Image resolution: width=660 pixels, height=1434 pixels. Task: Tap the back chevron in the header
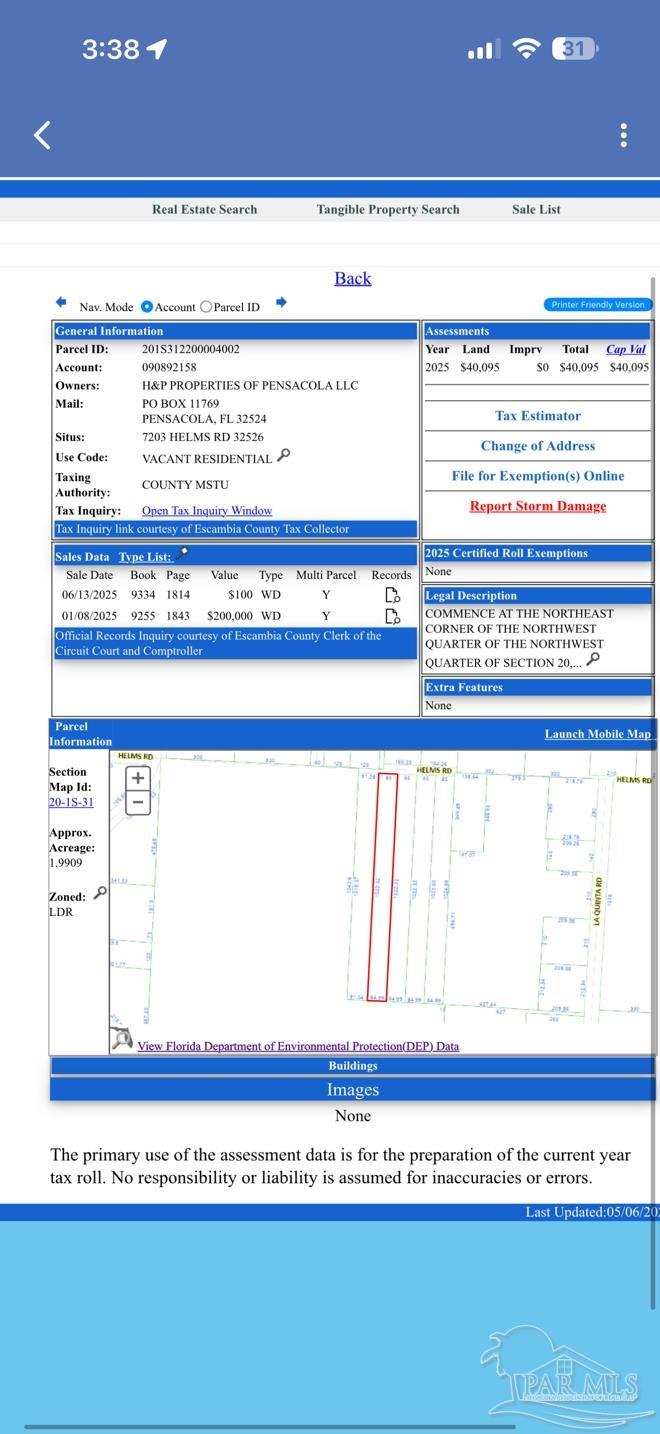pyautogui.click(x=42, y=135)
